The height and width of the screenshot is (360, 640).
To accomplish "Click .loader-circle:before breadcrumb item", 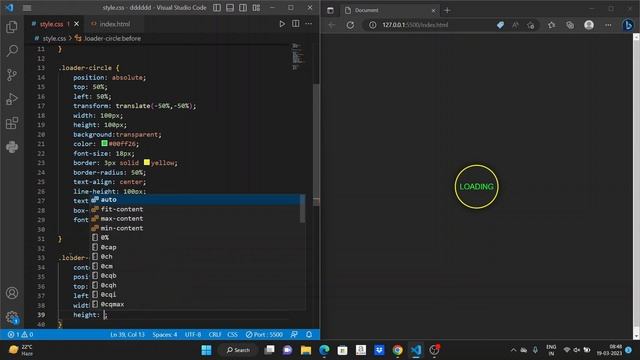I will tap(112, 38).
